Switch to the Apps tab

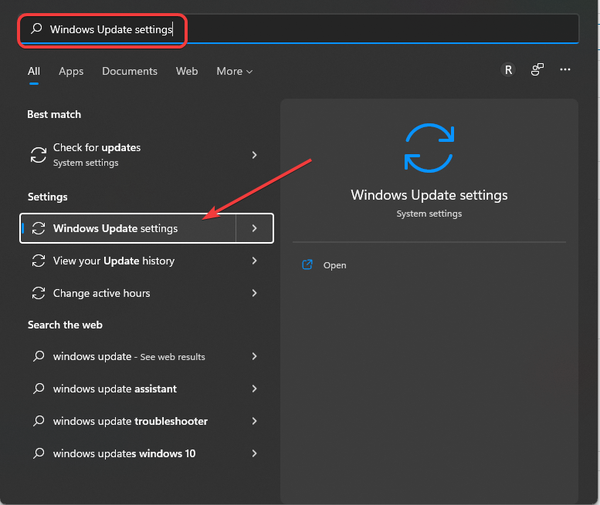(x=71, y=71)
